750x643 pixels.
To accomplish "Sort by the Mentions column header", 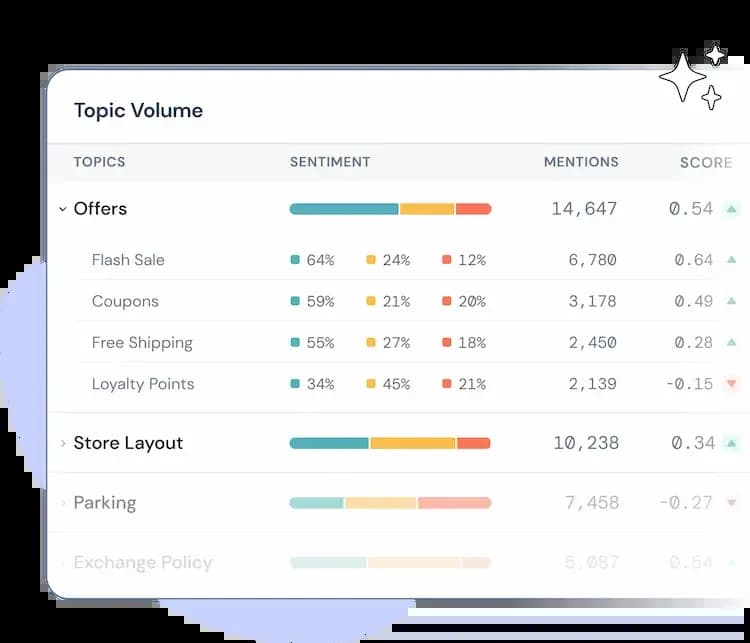I will click(580, 162).
